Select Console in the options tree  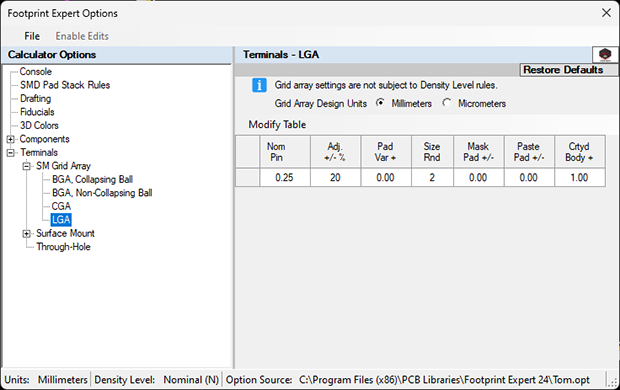click(x=36, y=72)
